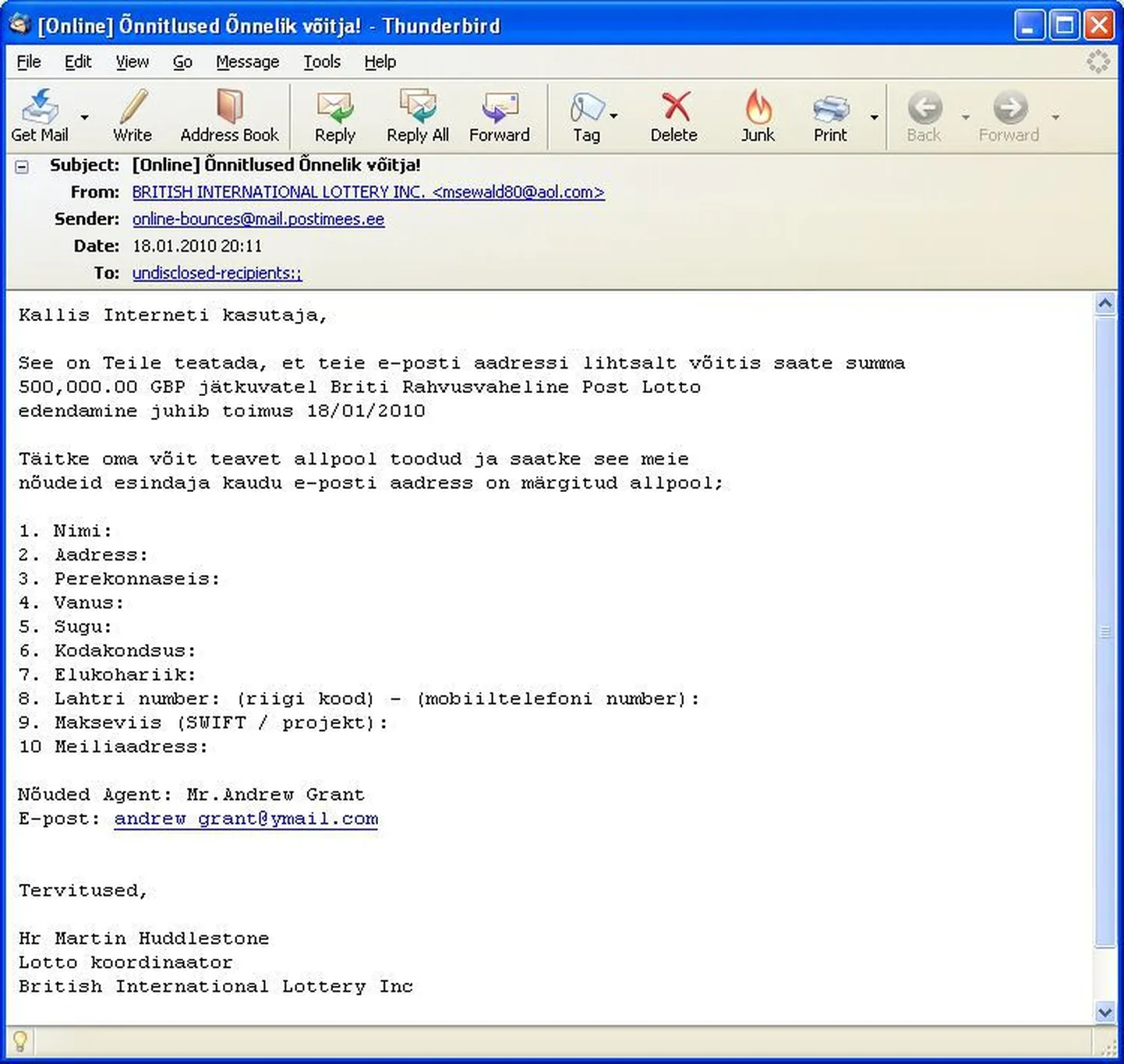Viewport: 1124px width, 1064px height.
Task: Click the Tag icon
Action: (586, 108)
